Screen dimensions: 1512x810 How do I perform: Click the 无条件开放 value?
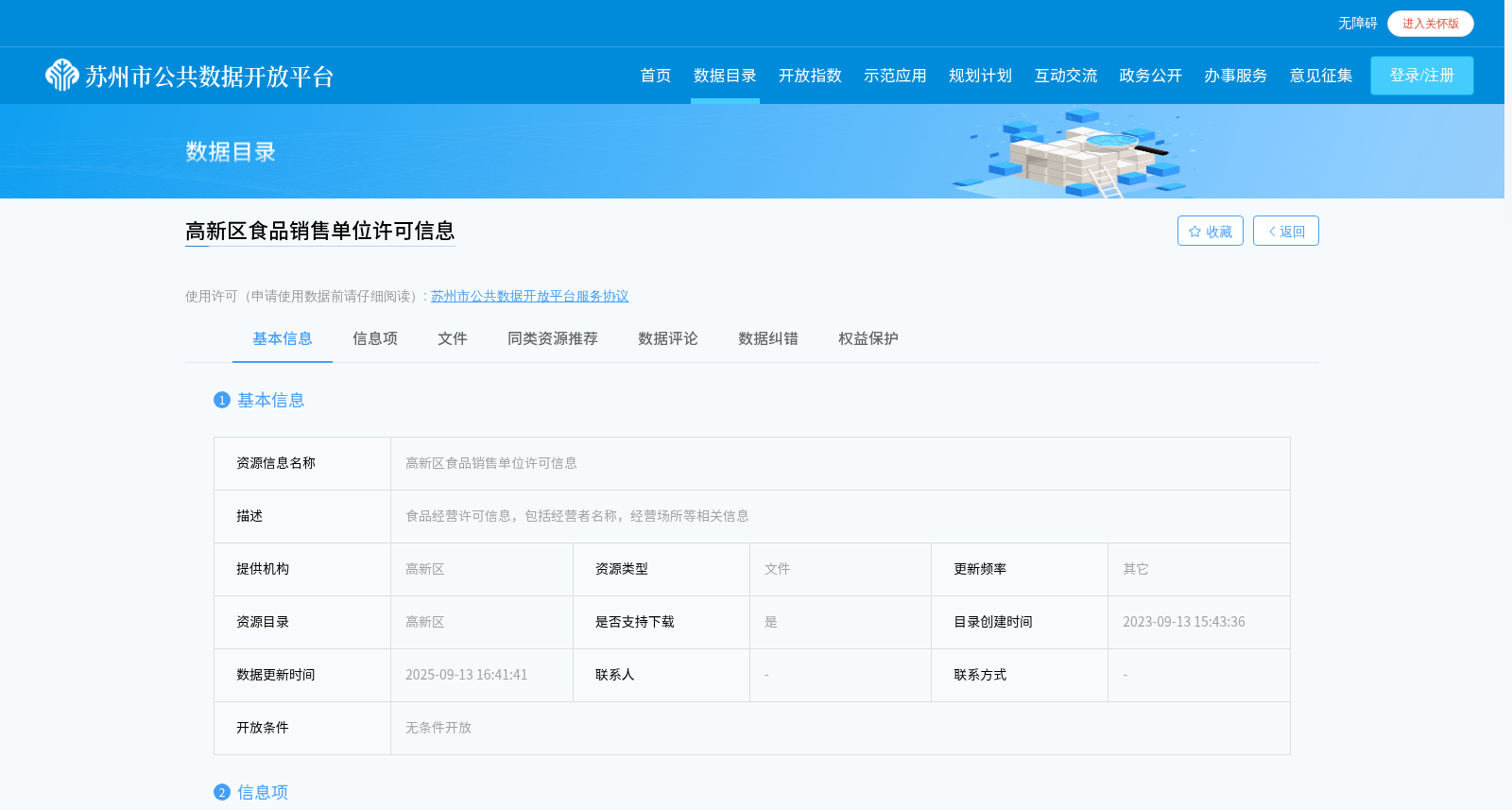[x=438, y=728]
